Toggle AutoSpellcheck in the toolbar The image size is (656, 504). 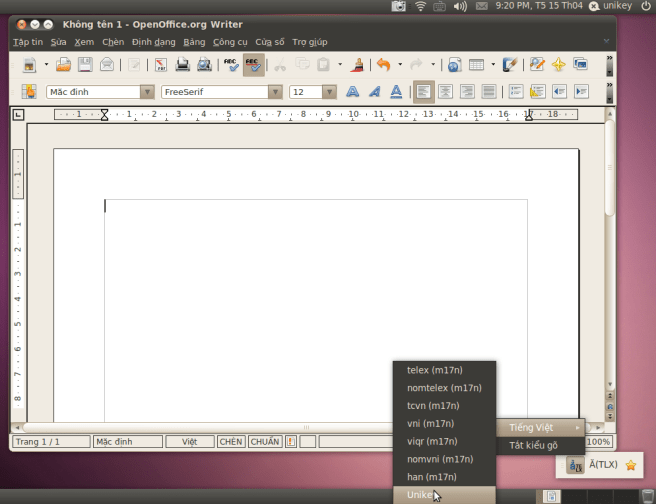tap(253, 65)
